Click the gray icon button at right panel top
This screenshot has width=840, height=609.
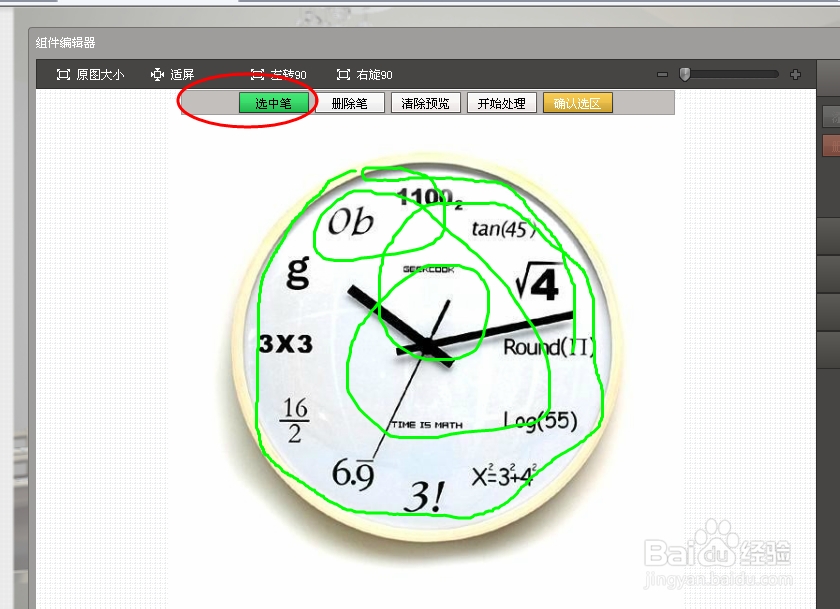[833, 115]
